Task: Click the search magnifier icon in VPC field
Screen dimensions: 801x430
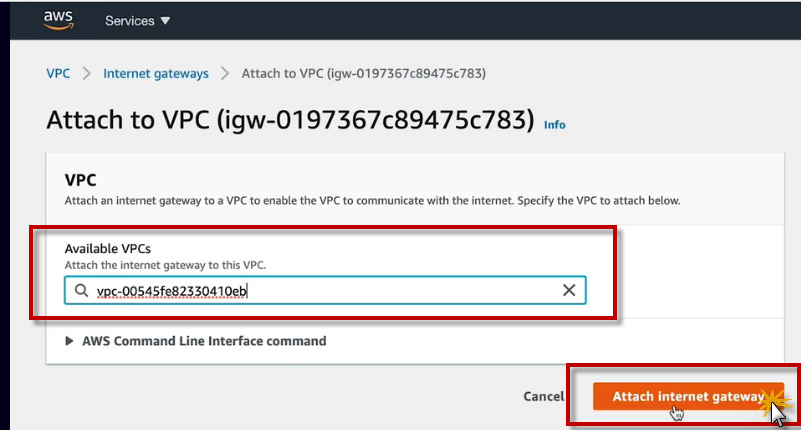Action: coord(80,291)
